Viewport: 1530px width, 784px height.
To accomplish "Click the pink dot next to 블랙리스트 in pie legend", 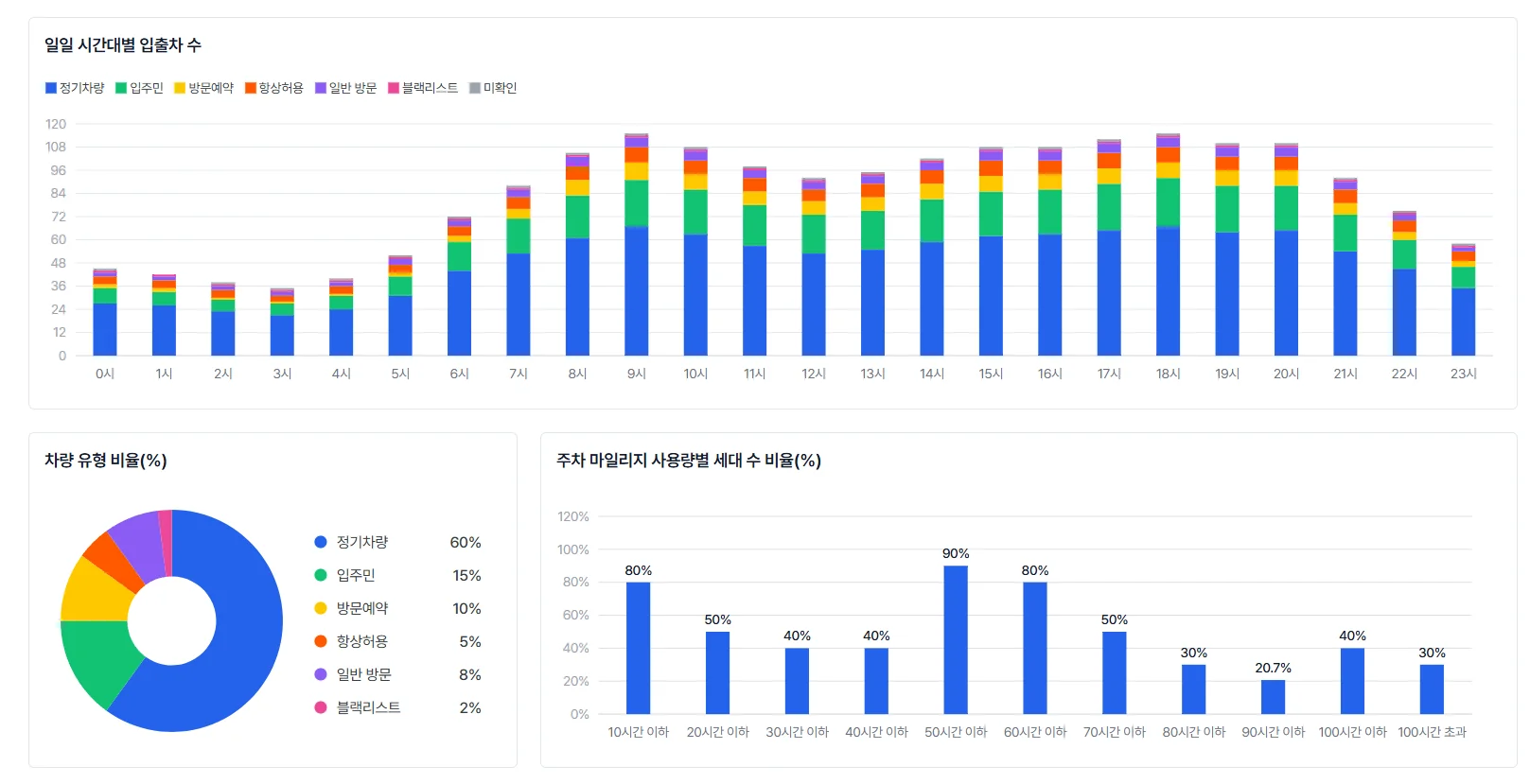I will 321,707.
